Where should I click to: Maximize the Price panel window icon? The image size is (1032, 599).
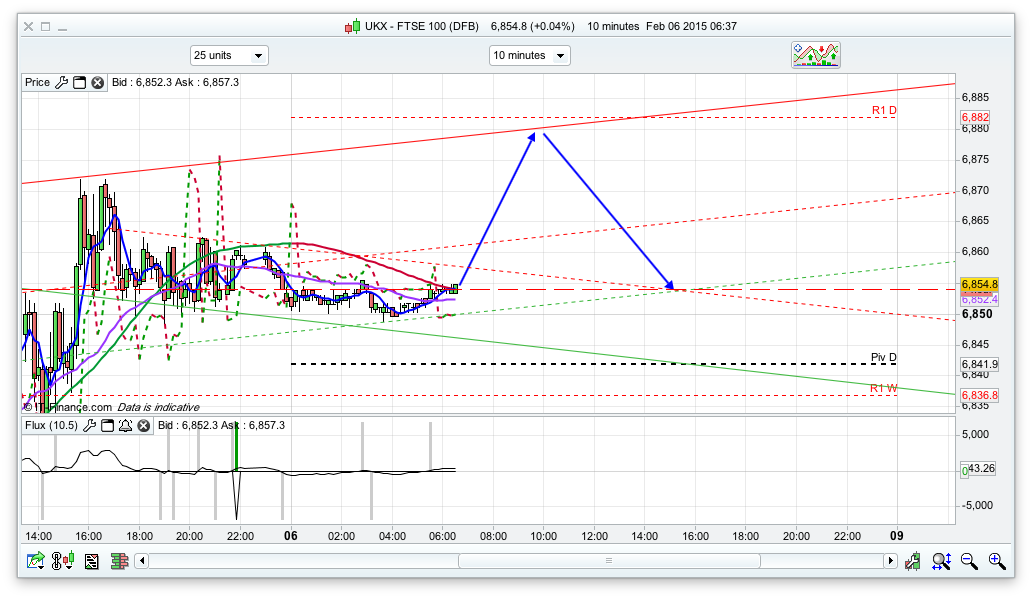point(80,83)
